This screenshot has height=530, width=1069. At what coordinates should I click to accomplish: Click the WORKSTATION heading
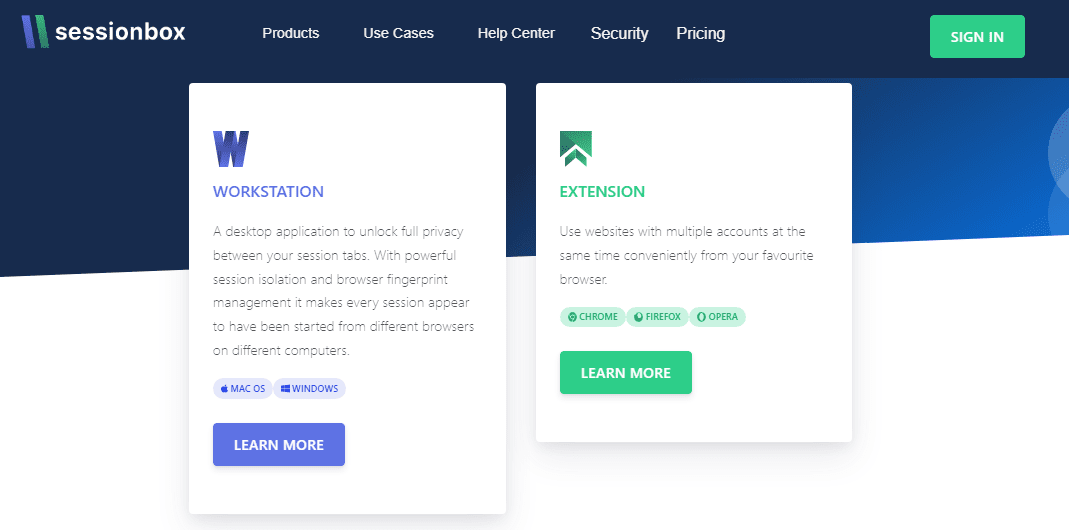pos(268,192)
